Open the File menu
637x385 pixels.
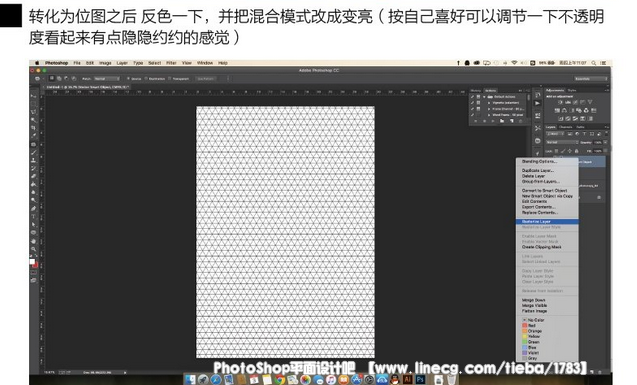pos(77,63)
